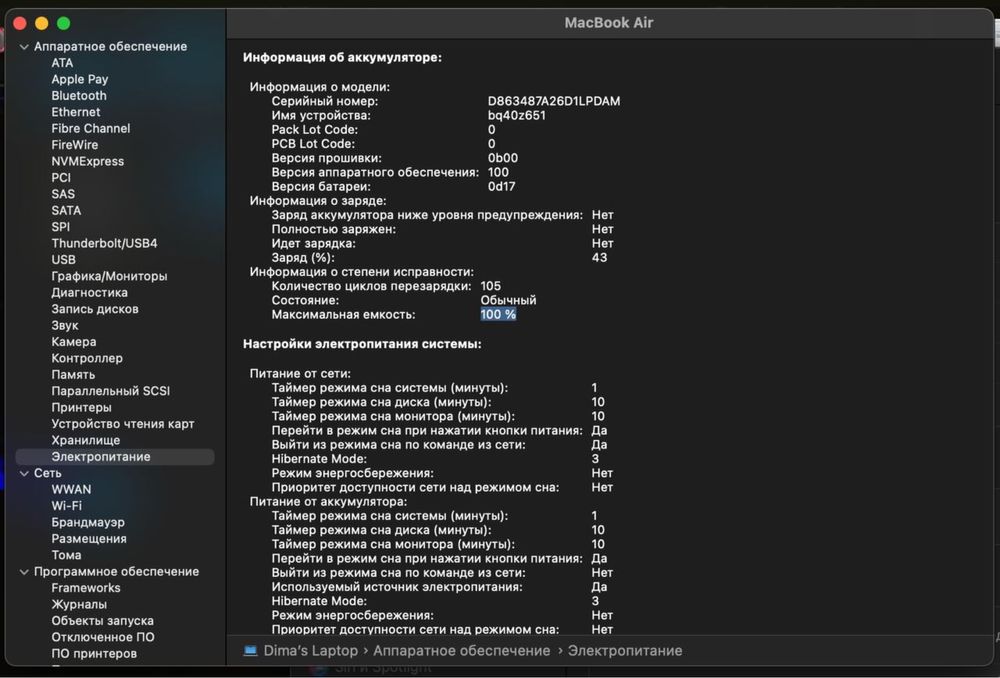Select SAS in the sidebar
1000x678 pixels.
click(63, 194)
